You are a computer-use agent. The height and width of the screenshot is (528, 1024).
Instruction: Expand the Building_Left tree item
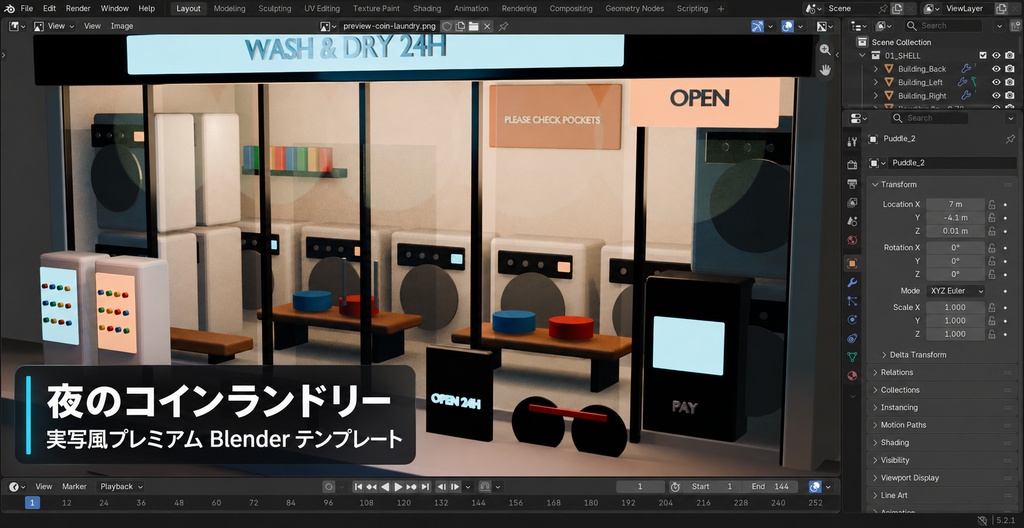point(876,82)
